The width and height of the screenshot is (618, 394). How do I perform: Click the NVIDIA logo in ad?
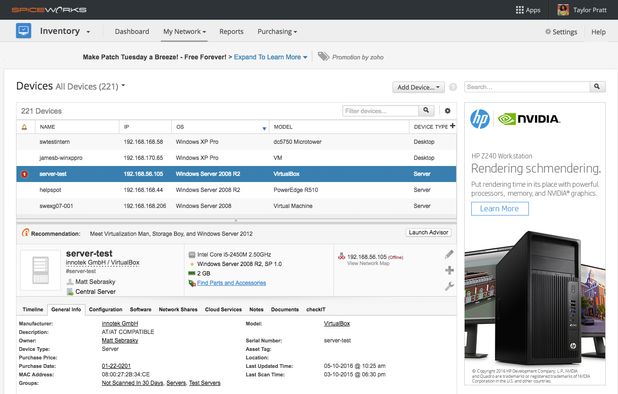pos(529,119)
